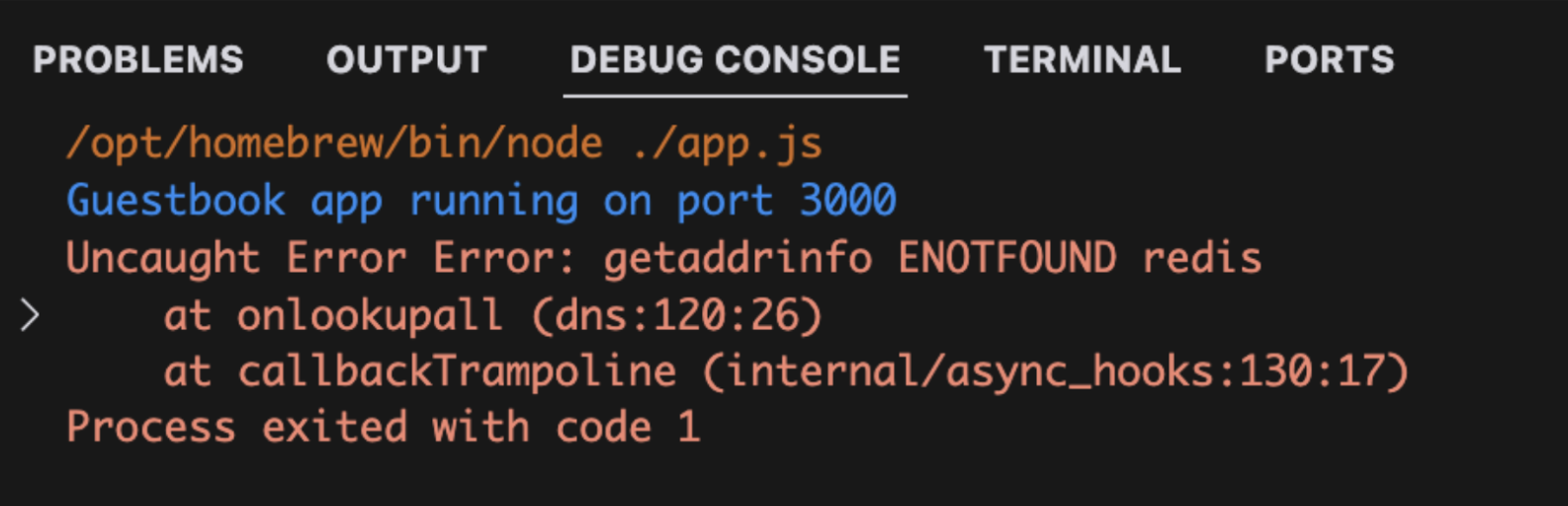This screenshot has width=1568, height=506.
Task: Click the redis hostname in the error
Action: click(x=1201, y=258)
